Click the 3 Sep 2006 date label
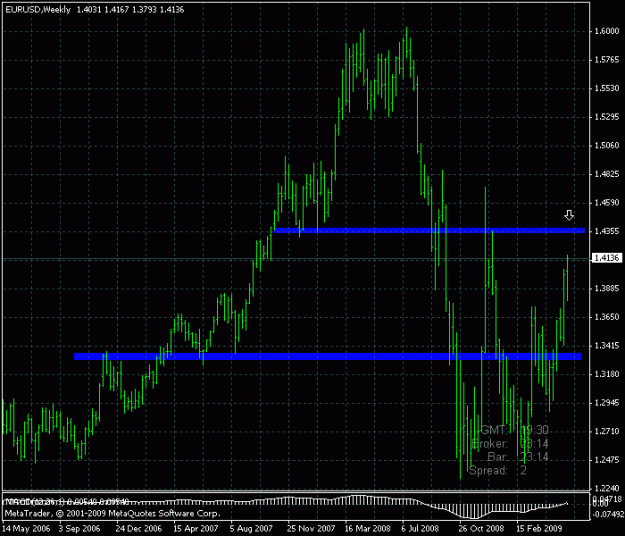 80,529
